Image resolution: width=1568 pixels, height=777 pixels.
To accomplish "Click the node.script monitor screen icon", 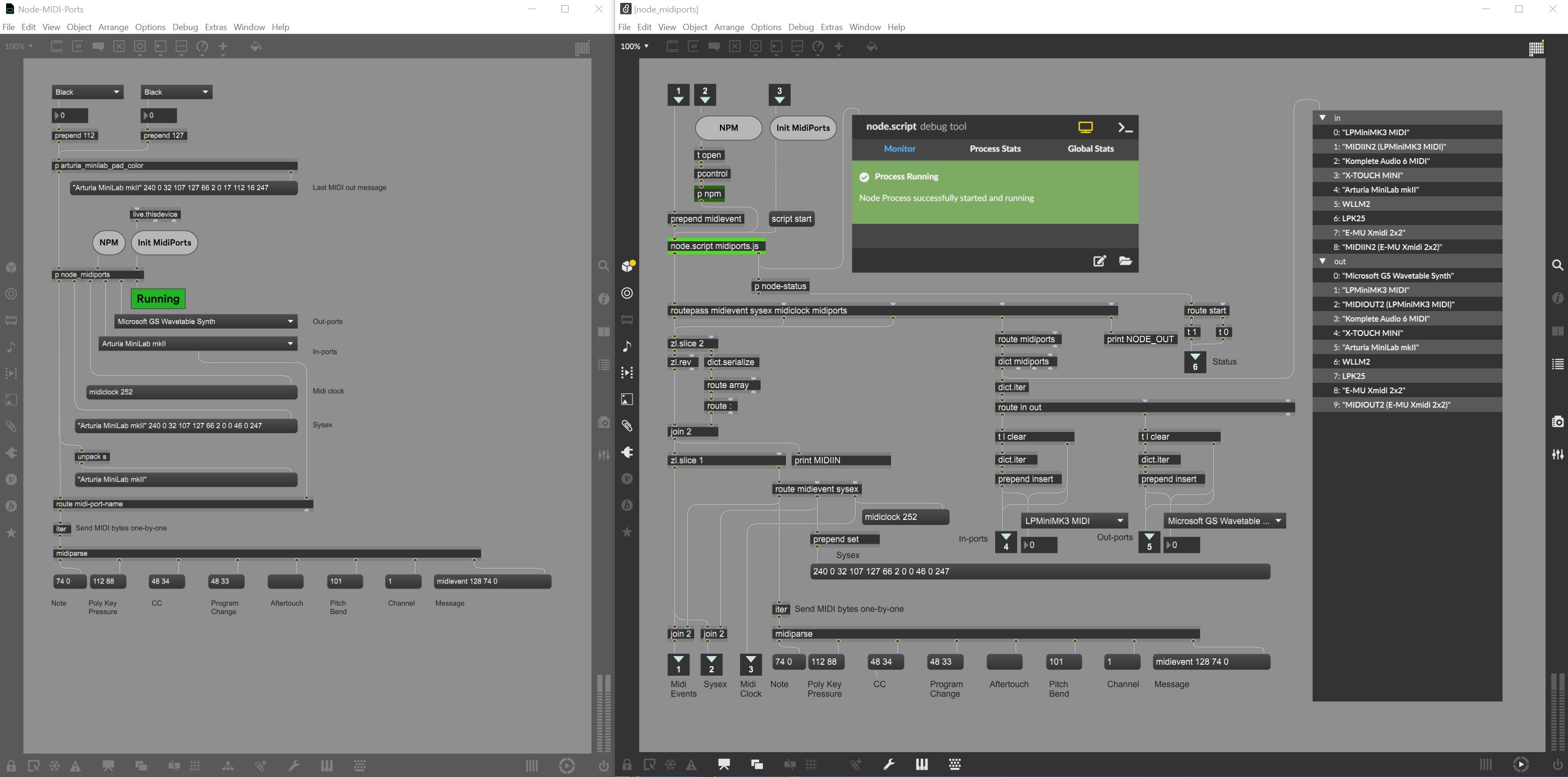I will coord(1085,127).
